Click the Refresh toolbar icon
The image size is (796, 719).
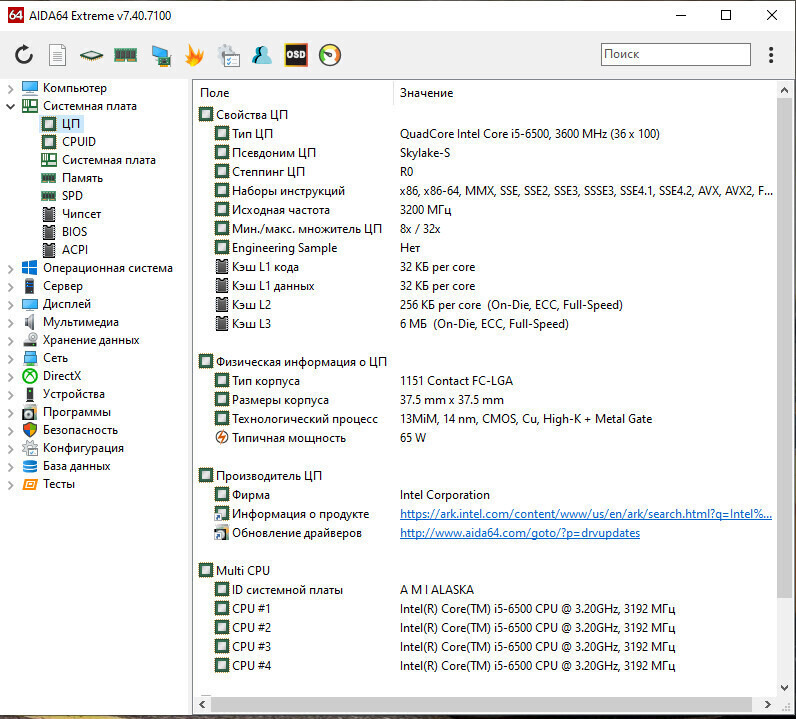click(24, 55)
